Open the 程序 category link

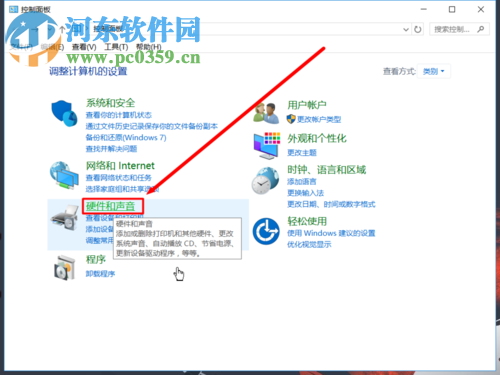[96, 259]
